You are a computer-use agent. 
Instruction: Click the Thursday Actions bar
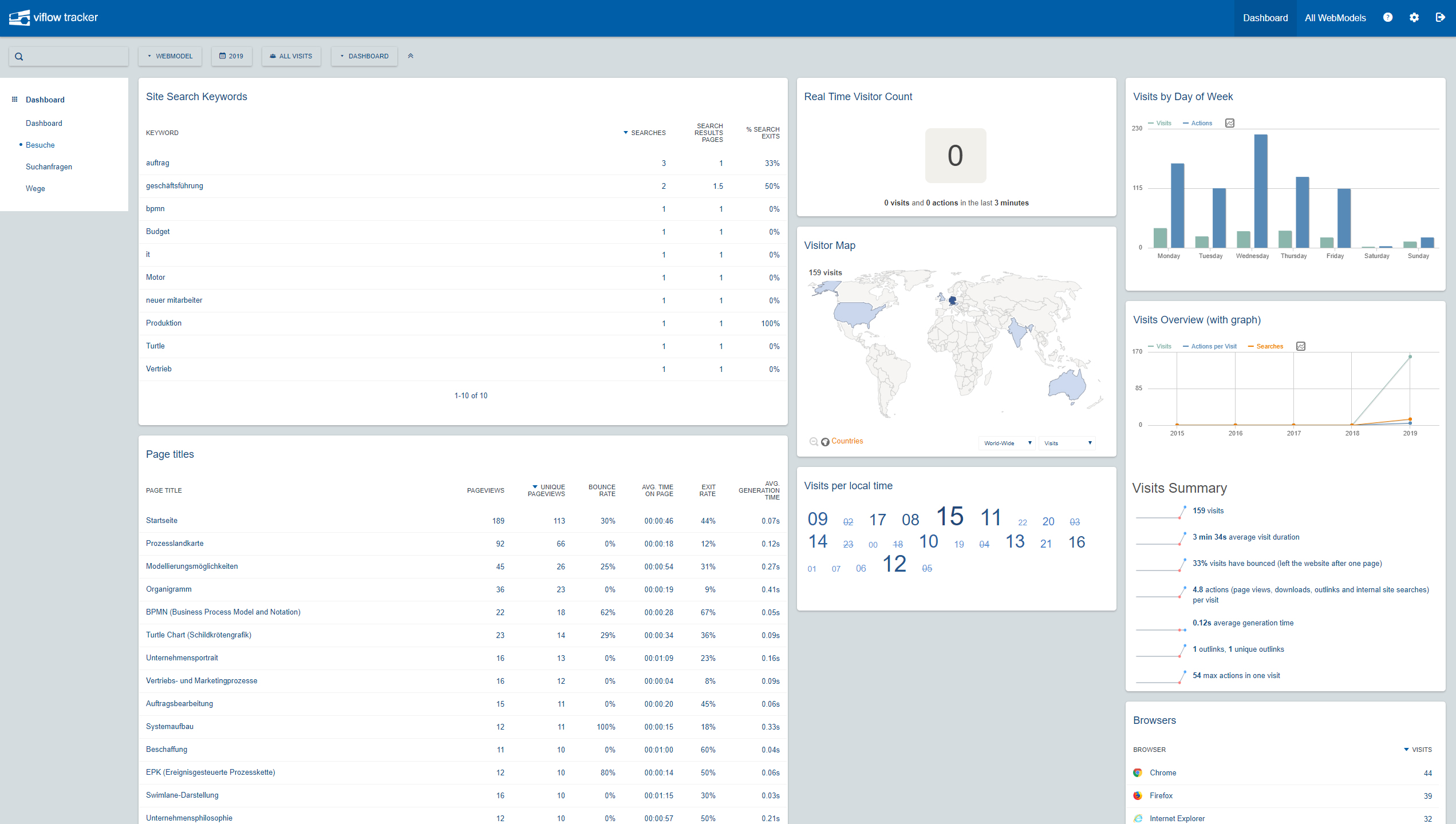tap(1303, 212)
